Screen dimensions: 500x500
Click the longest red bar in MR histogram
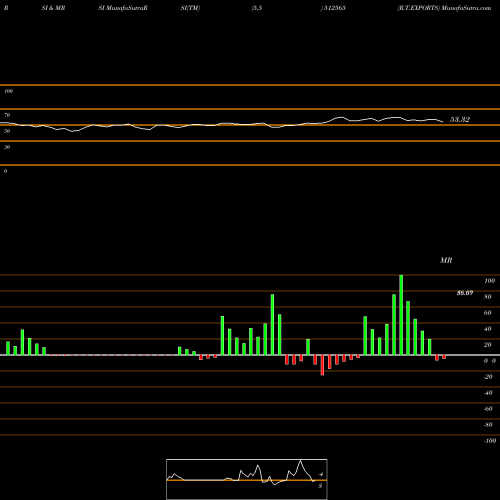pos(322,365)
